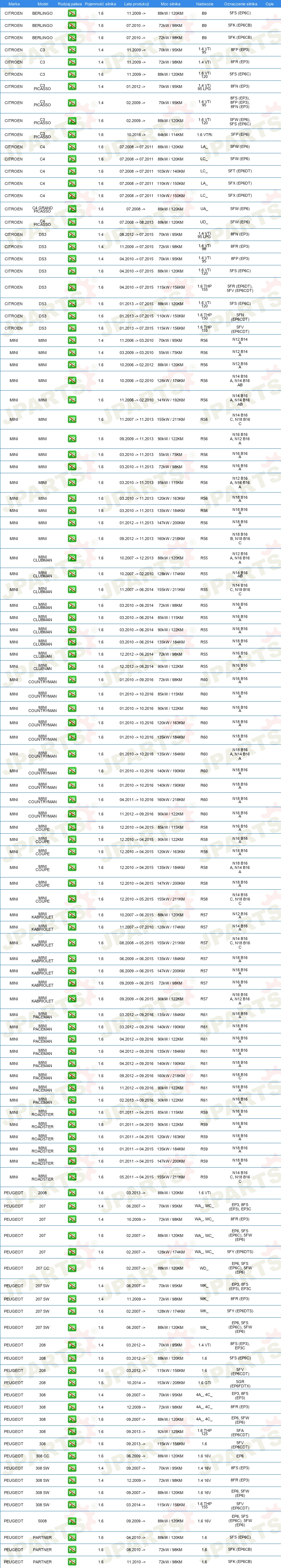Click fuel icon in Mini Roadster 147kW/200KM row
This screenshot has height=1568, width=281.
(x=72, y=1161)
